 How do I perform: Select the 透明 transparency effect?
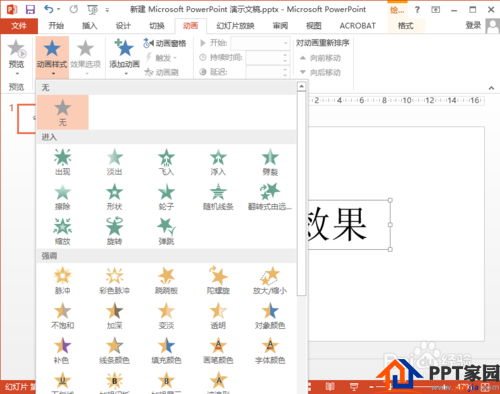pyautogui.click(x=218, y=315)
